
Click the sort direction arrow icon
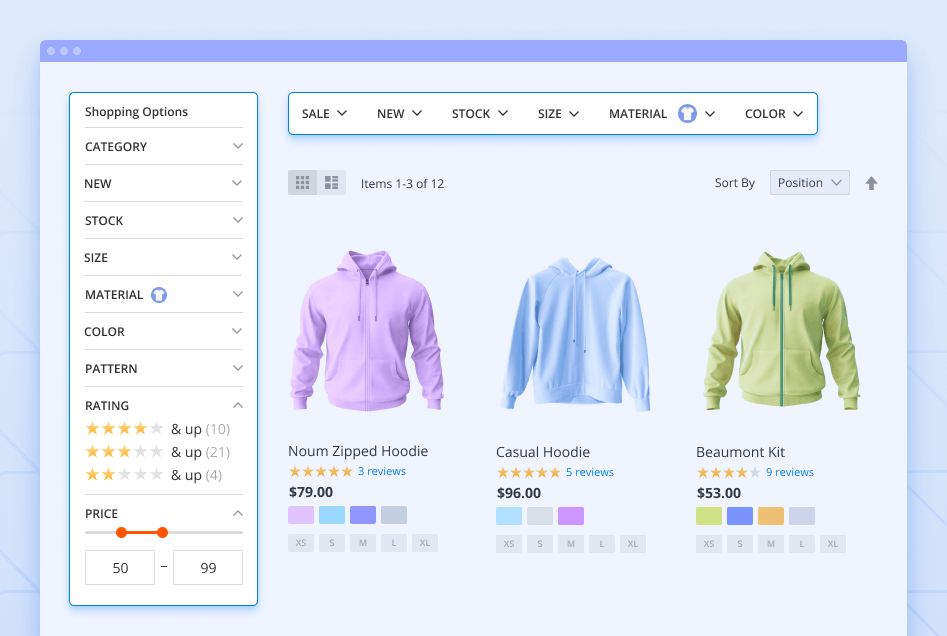pos(871,183)
